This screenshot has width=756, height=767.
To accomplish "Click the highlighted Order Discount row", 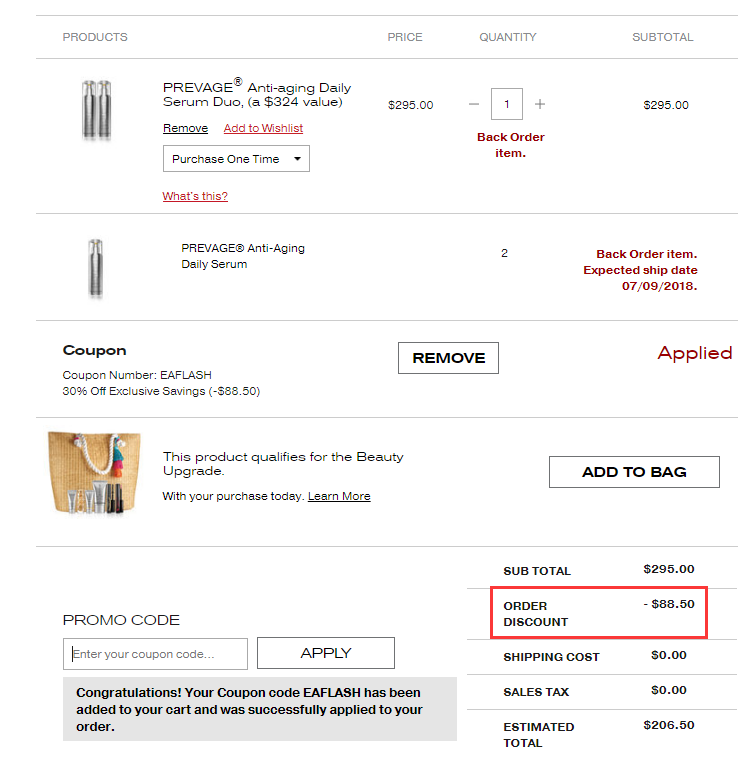I will point(599,613).
